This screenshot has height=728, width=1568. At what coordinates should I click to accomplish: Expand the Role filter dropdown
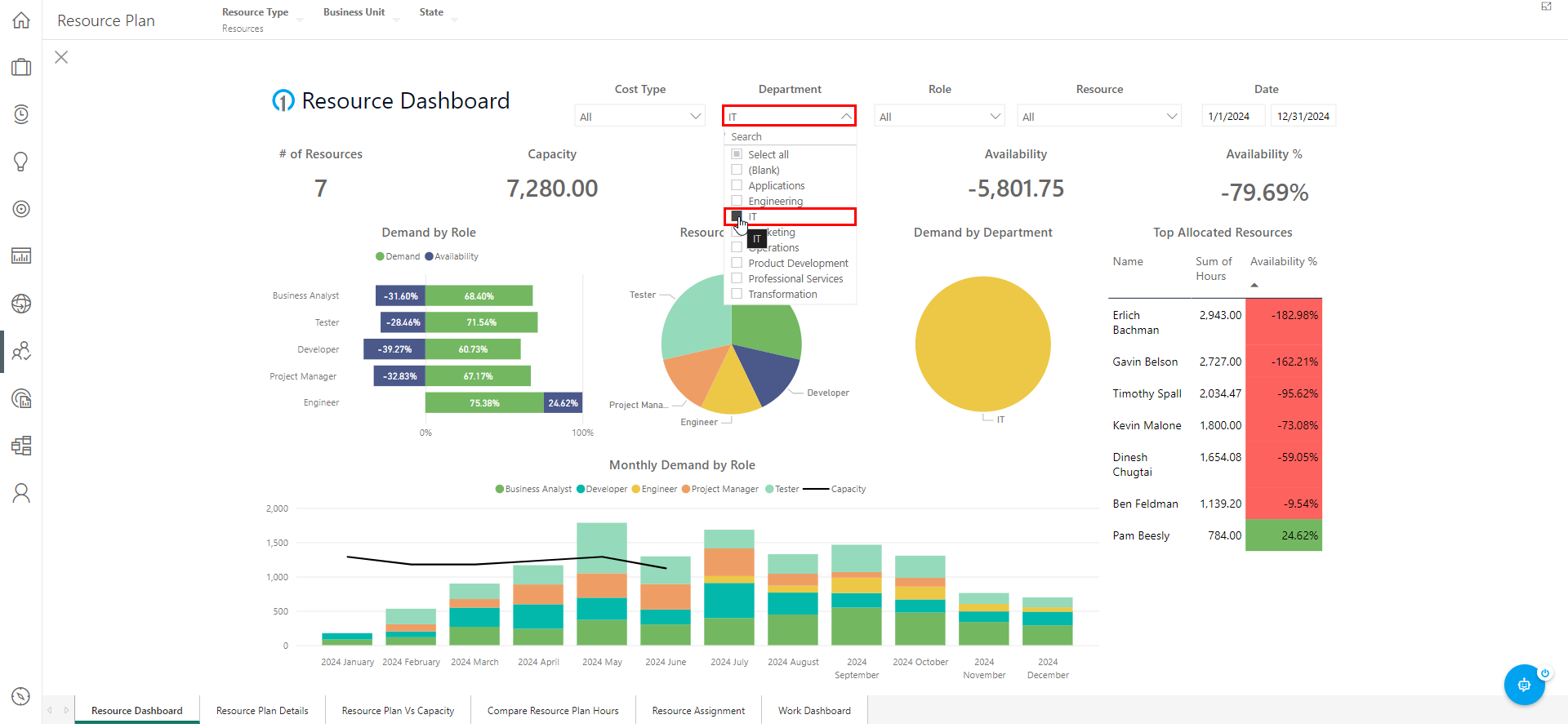pyautogui.click(x=996, y=117)
